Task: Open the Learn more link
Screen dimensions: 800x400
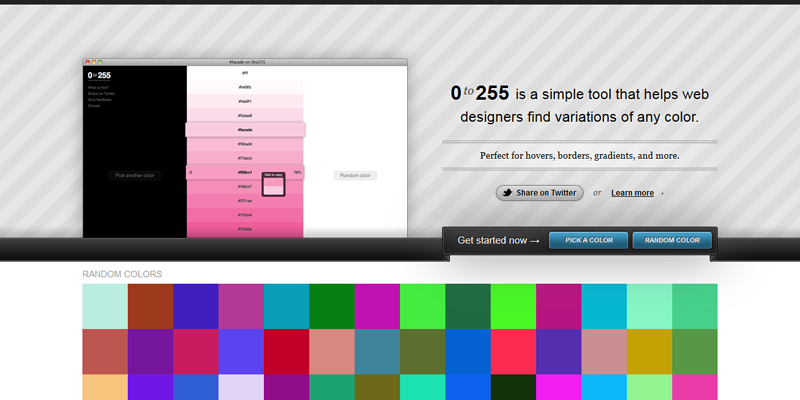Action: point(632,193)
